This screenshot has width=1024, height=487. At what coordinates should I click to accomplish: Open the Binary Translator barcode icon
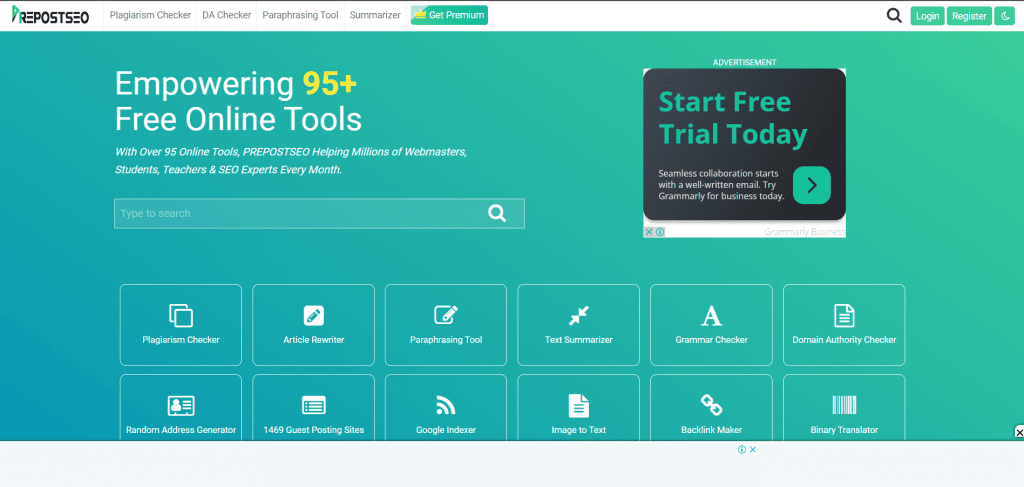(x=844, y=405)
